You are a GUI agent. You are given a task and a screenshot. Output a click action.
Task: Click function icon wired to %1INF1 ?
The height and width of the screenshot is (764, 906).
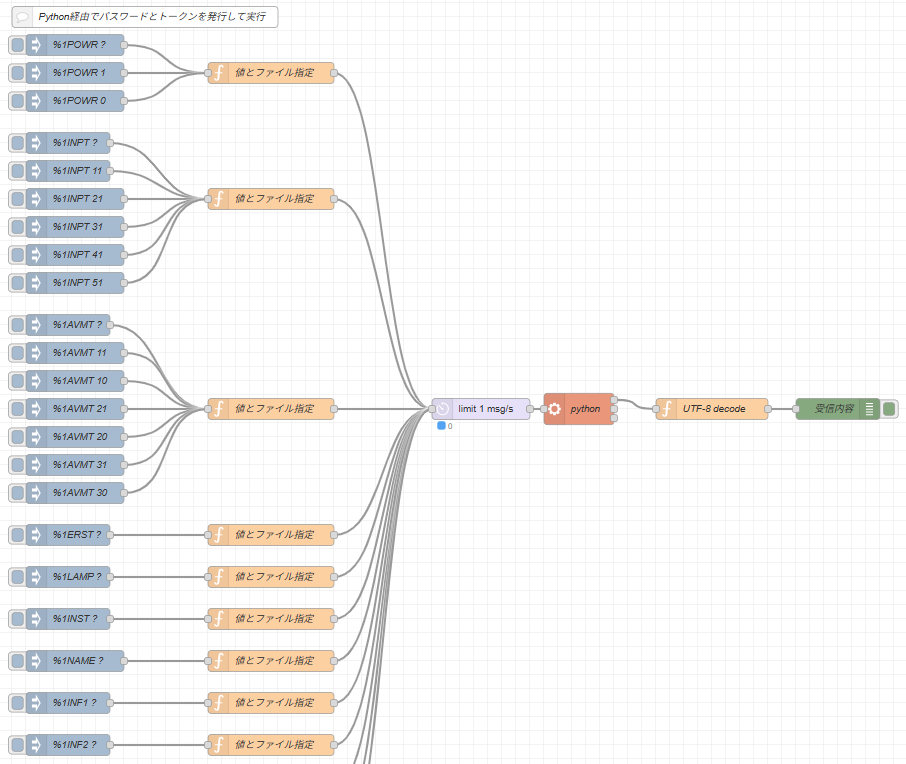pos(218,703)
